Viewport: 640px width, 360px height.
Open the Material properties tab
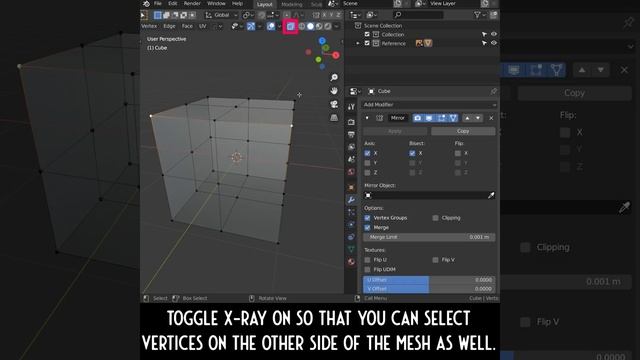(351, 262)
